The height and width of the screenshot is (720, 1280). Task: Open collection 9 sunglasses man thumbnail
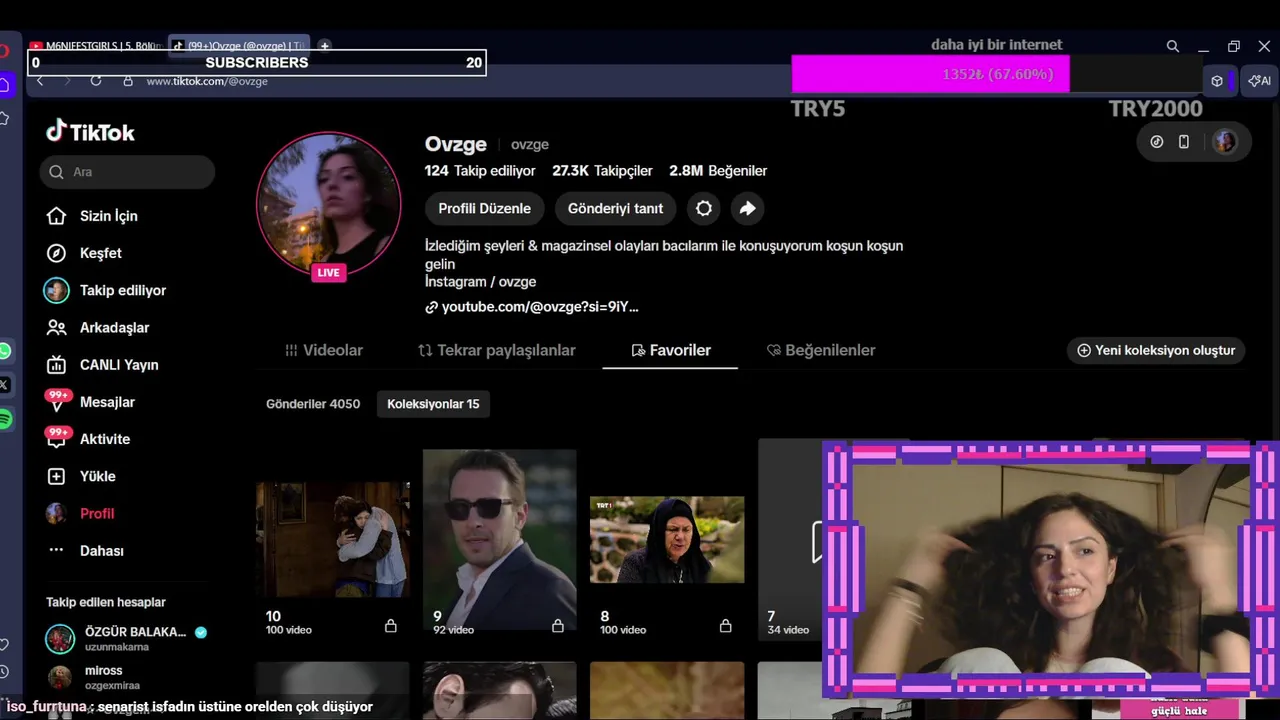(500, 539)
